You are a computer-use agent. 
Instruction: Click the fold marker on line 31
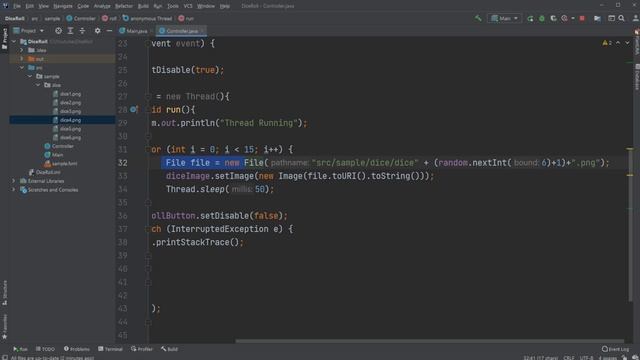[x=148, y=149]
